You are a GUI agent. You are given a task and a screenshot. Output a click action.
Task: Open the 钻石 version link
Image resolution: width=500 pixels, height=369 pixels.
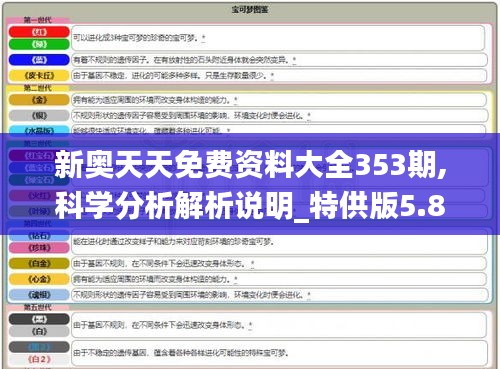pos(39,236)
